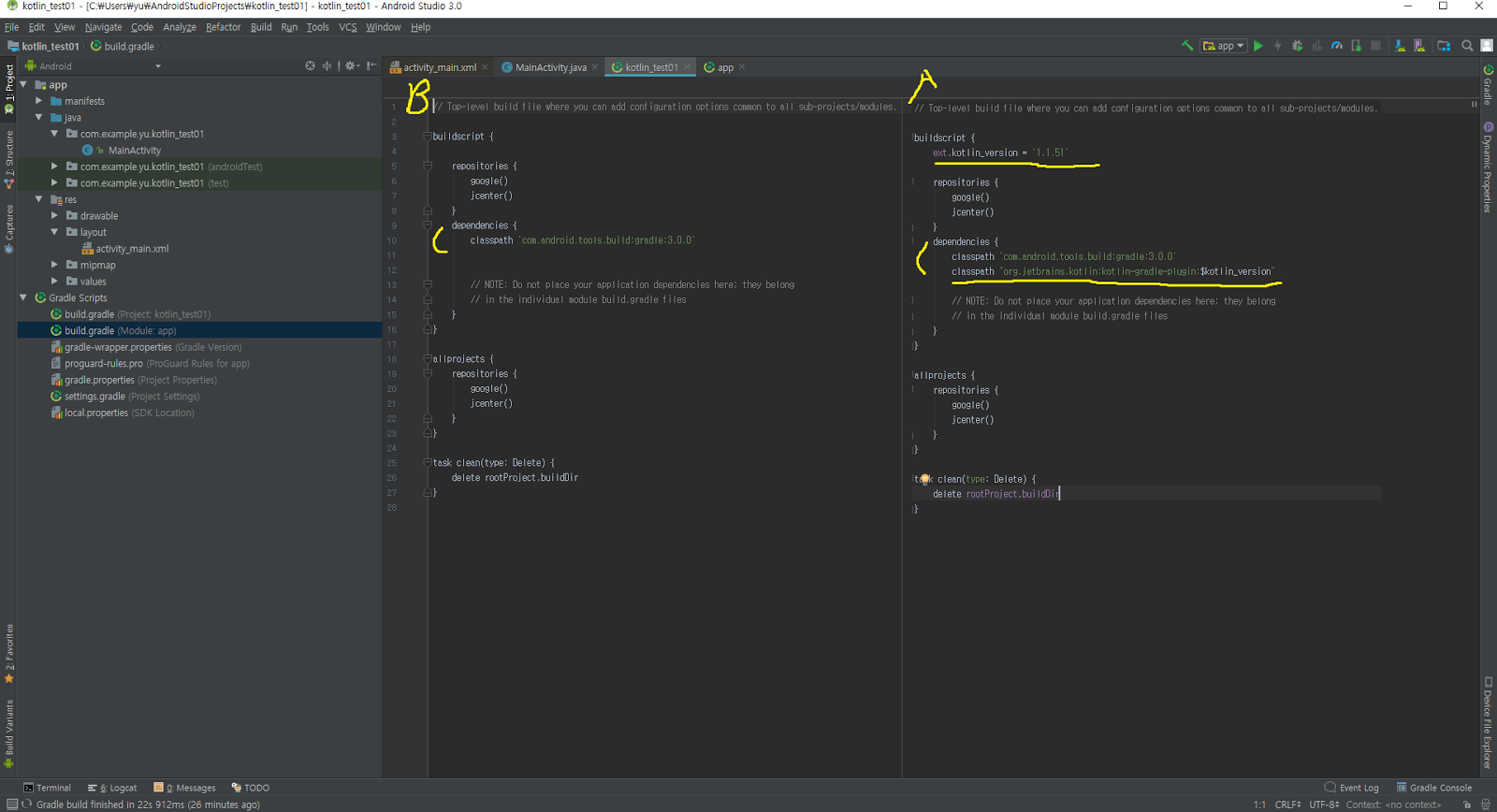Open the Android Profiler gauge icon
1497x812 pixels.
(x=1337, y=46)
